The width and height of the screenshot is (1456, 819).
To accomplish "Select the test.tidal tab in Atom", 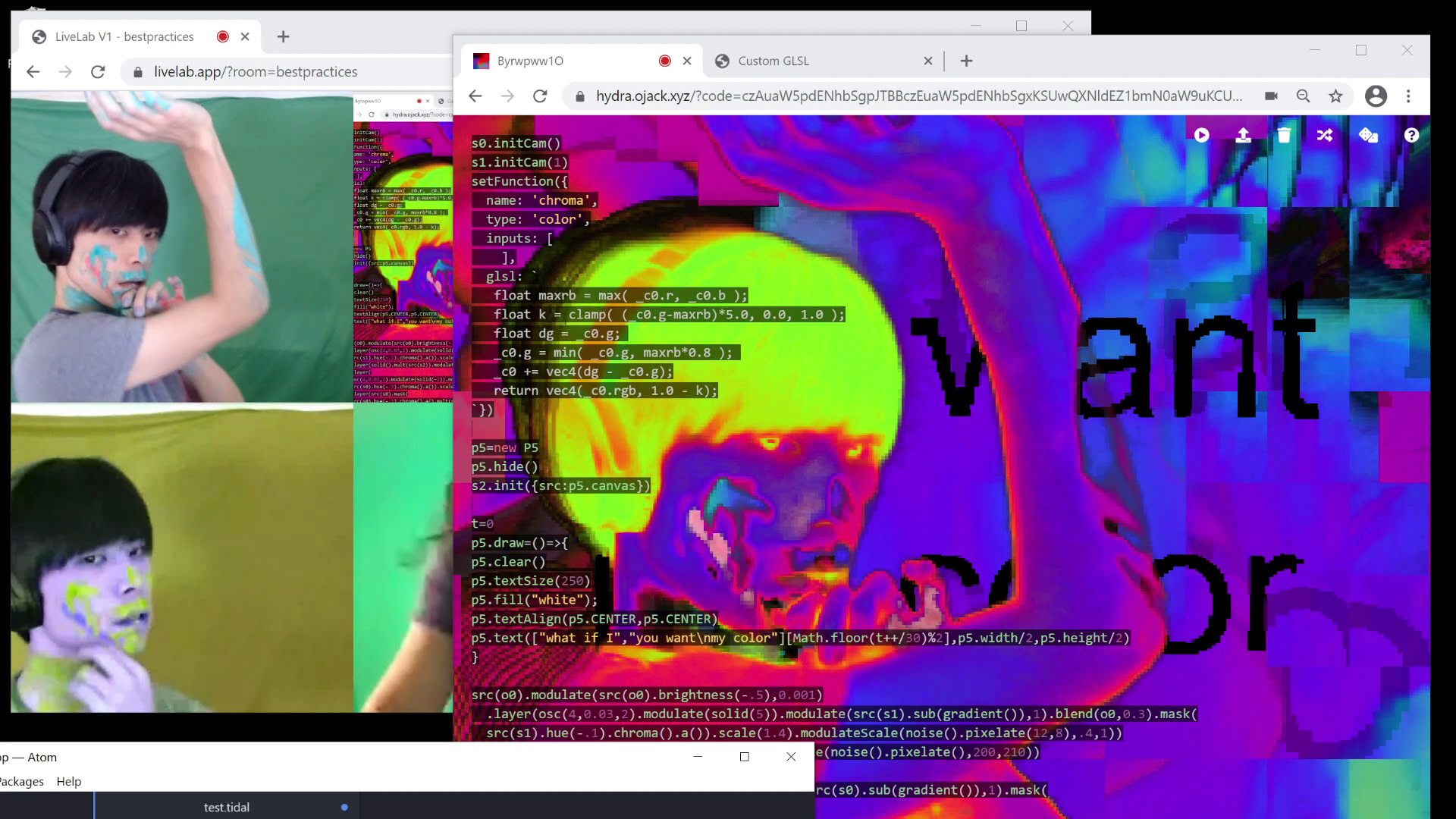I will [x=226, y=807].
